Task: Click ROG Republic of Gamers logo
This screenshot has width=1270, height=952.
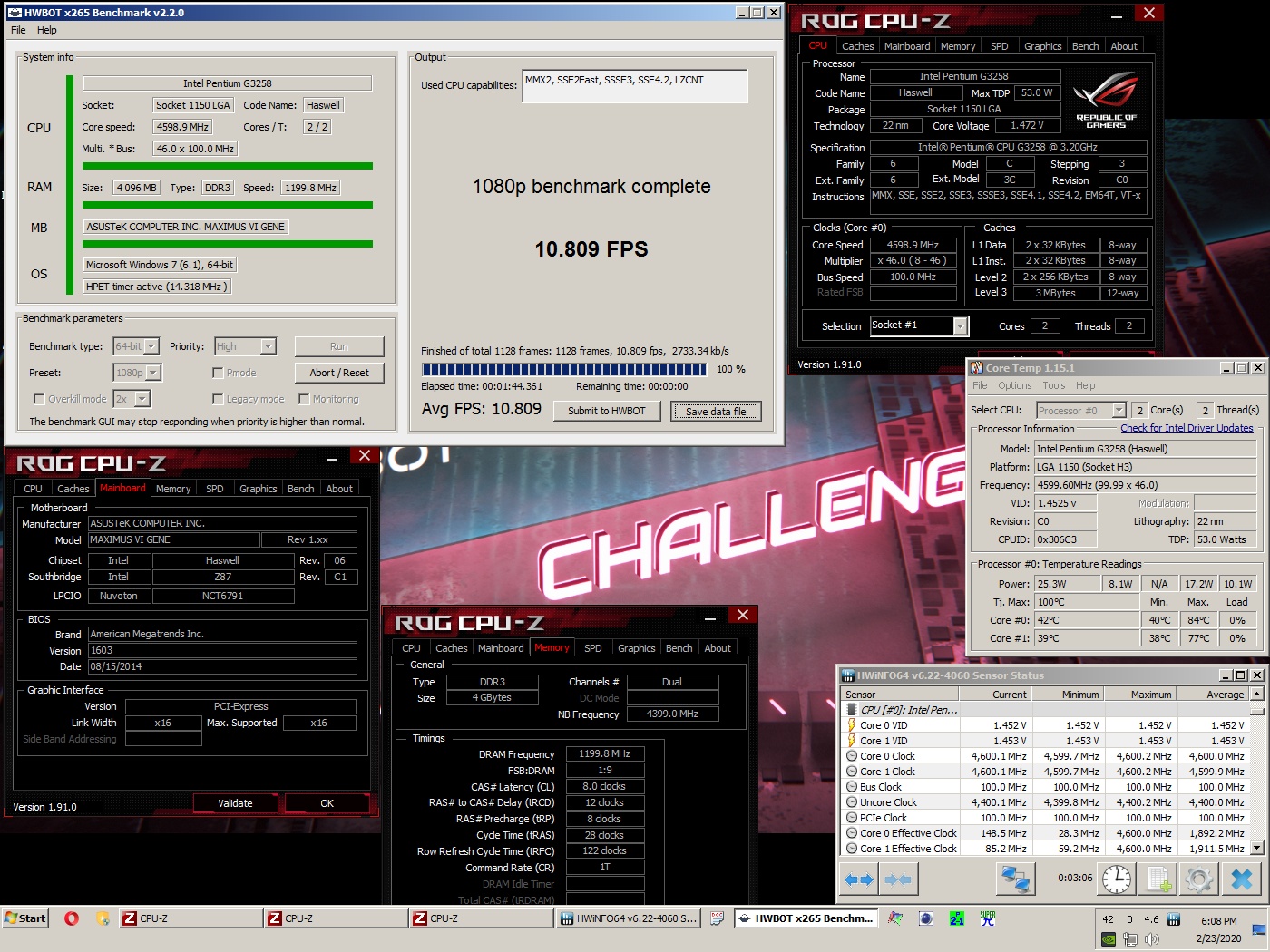Action: click(x=1106, y=100)
